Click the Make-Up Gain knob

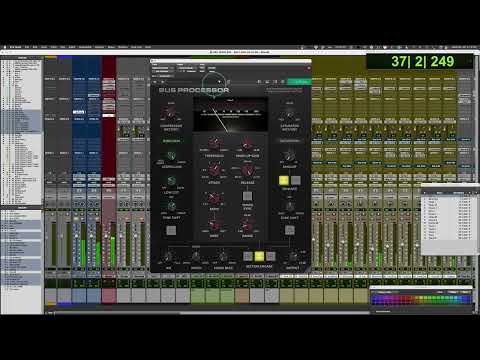coord(247,145)
